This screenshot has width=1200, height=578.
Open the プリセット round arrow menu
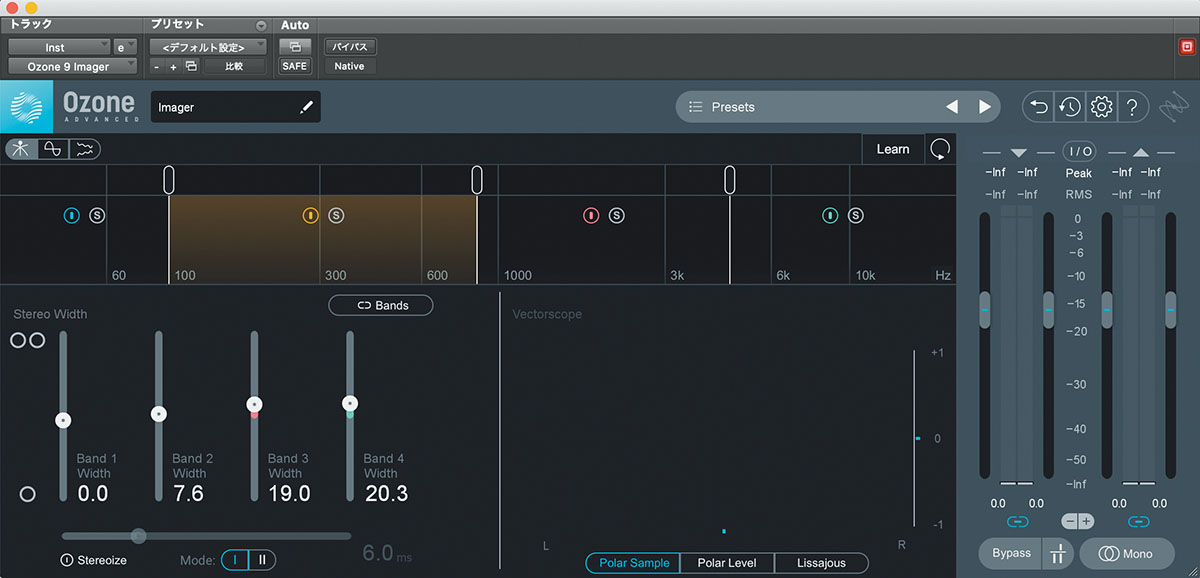tap(262, 25)
